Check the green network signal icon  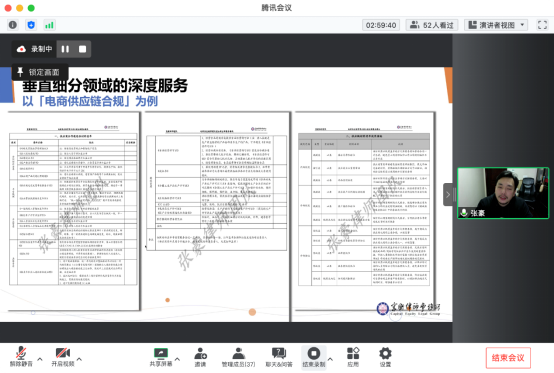click(49, 25)
